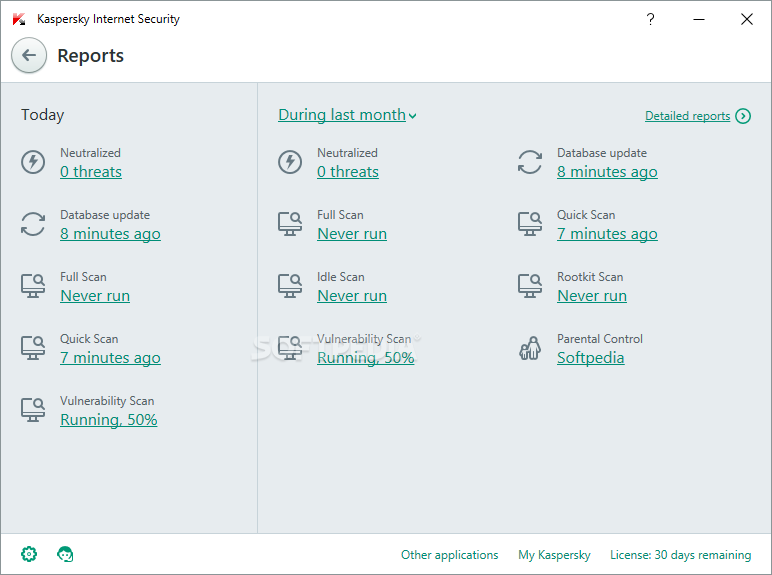Click the Full Scan icon in last month section
This screenshot has height=575, width=772.
[290, 224]
